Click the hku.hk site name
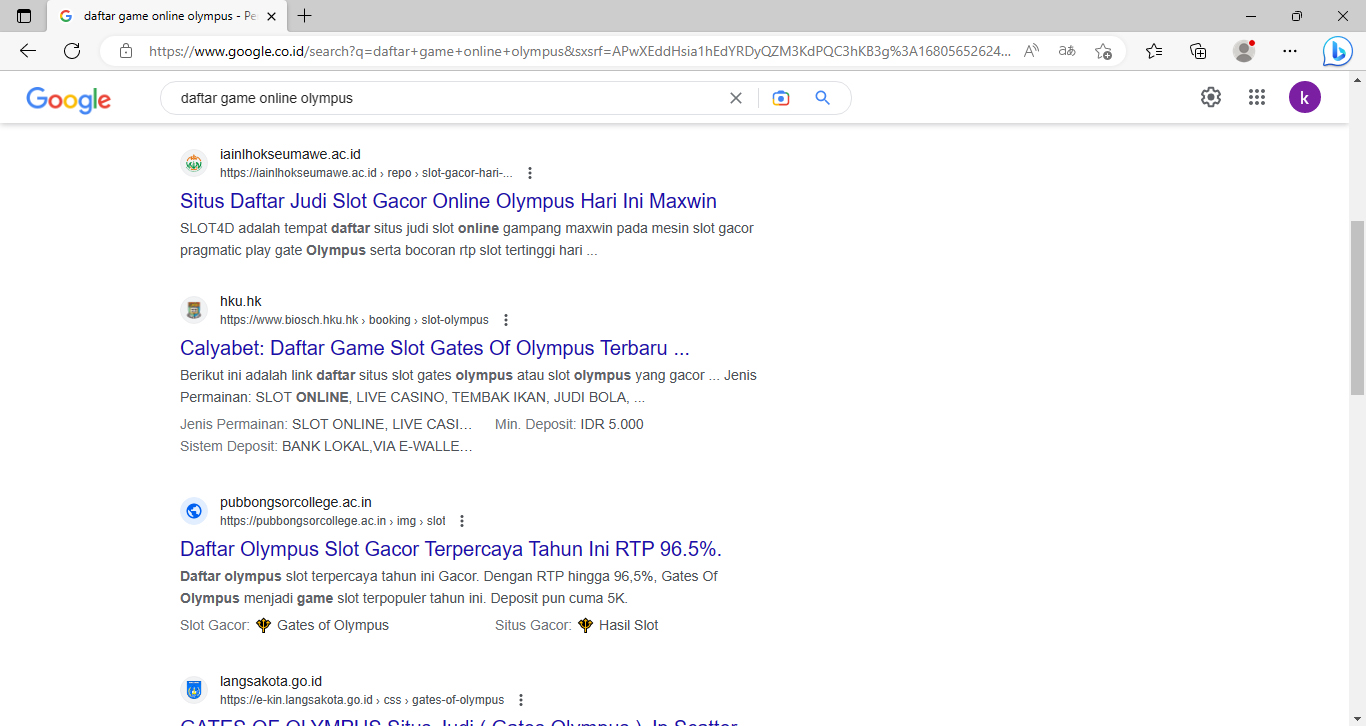The height and width of the screenshot is (726, 1366). tap(241, 301)
